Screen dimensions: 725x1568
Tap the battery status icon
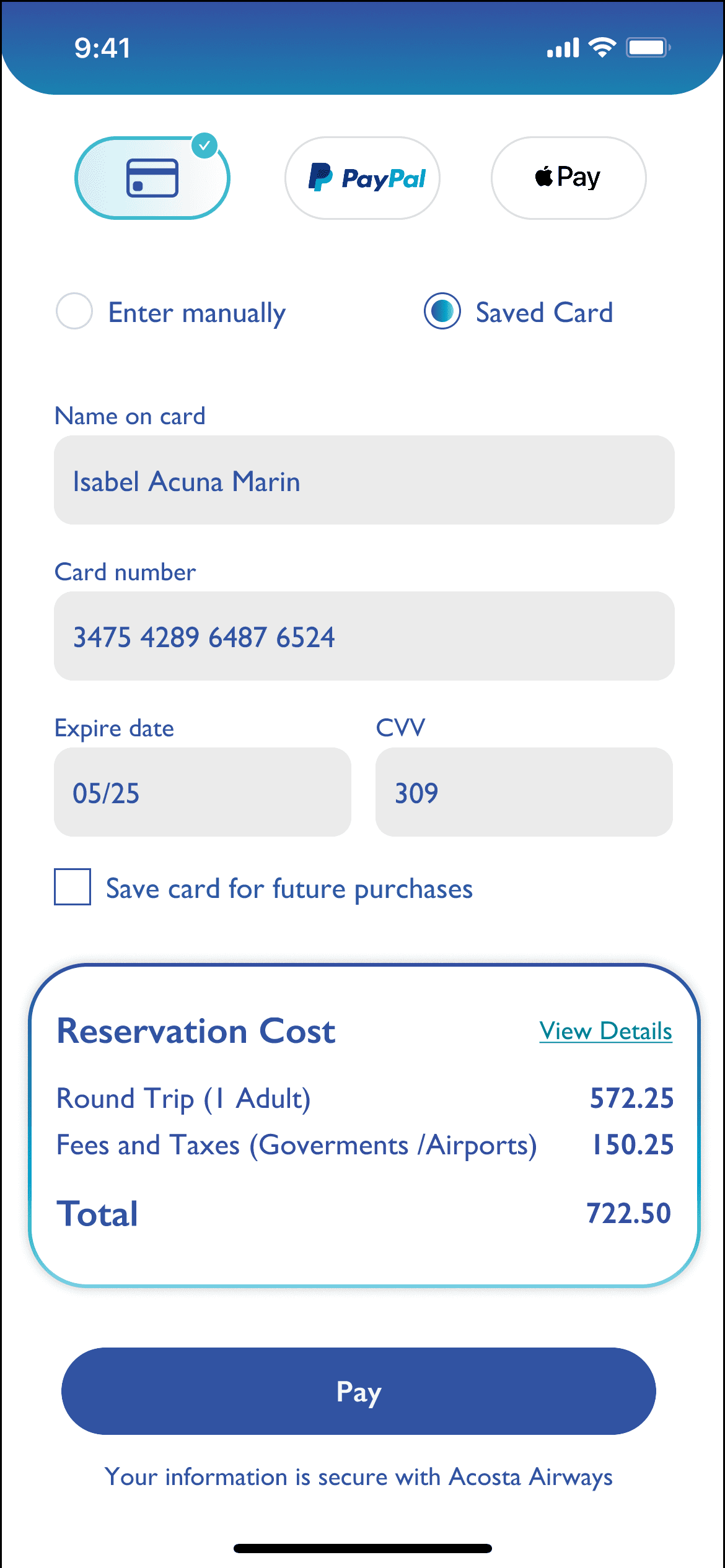coord(648,48)
